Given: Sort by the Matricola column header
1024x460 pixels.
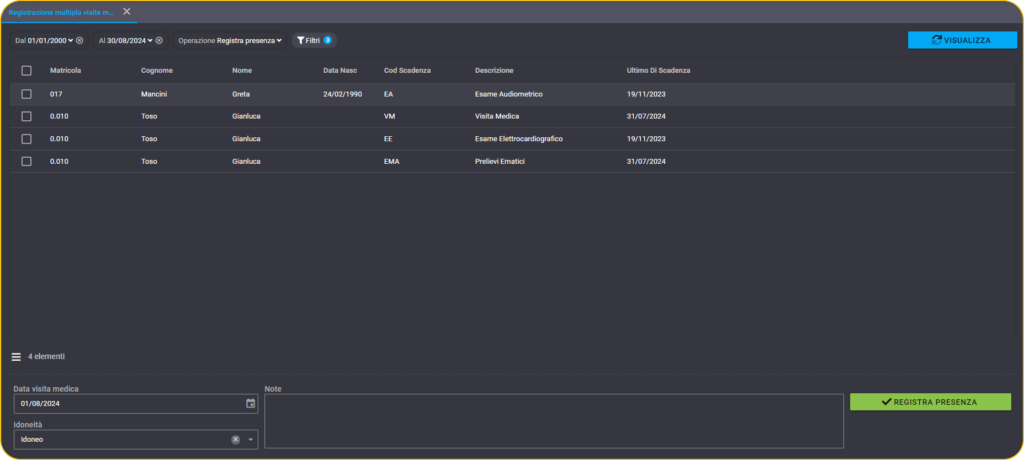Looking at the screenshot, I should coord(65,71).
